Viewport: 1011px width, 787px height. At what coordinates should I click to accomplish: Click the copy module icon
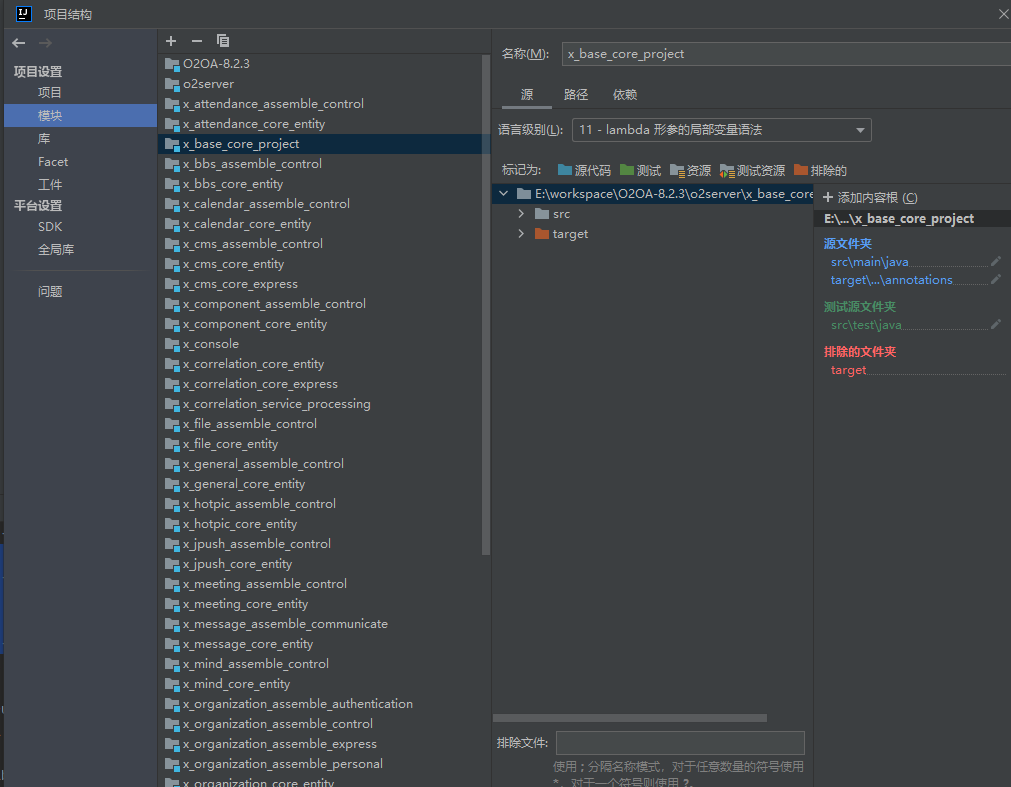coord(223,41)
